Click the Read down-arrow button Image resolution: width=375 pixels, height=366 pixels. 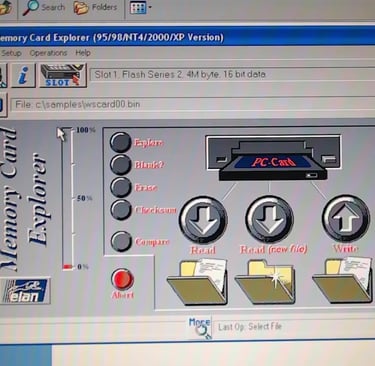point(203,220)
